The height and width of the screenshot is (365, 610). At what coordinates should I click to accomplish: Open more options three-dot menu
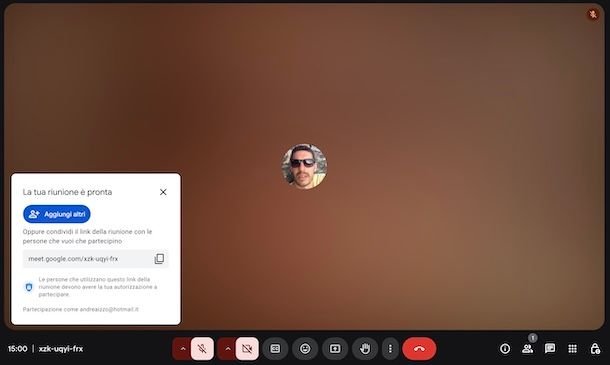click(390, 349)
